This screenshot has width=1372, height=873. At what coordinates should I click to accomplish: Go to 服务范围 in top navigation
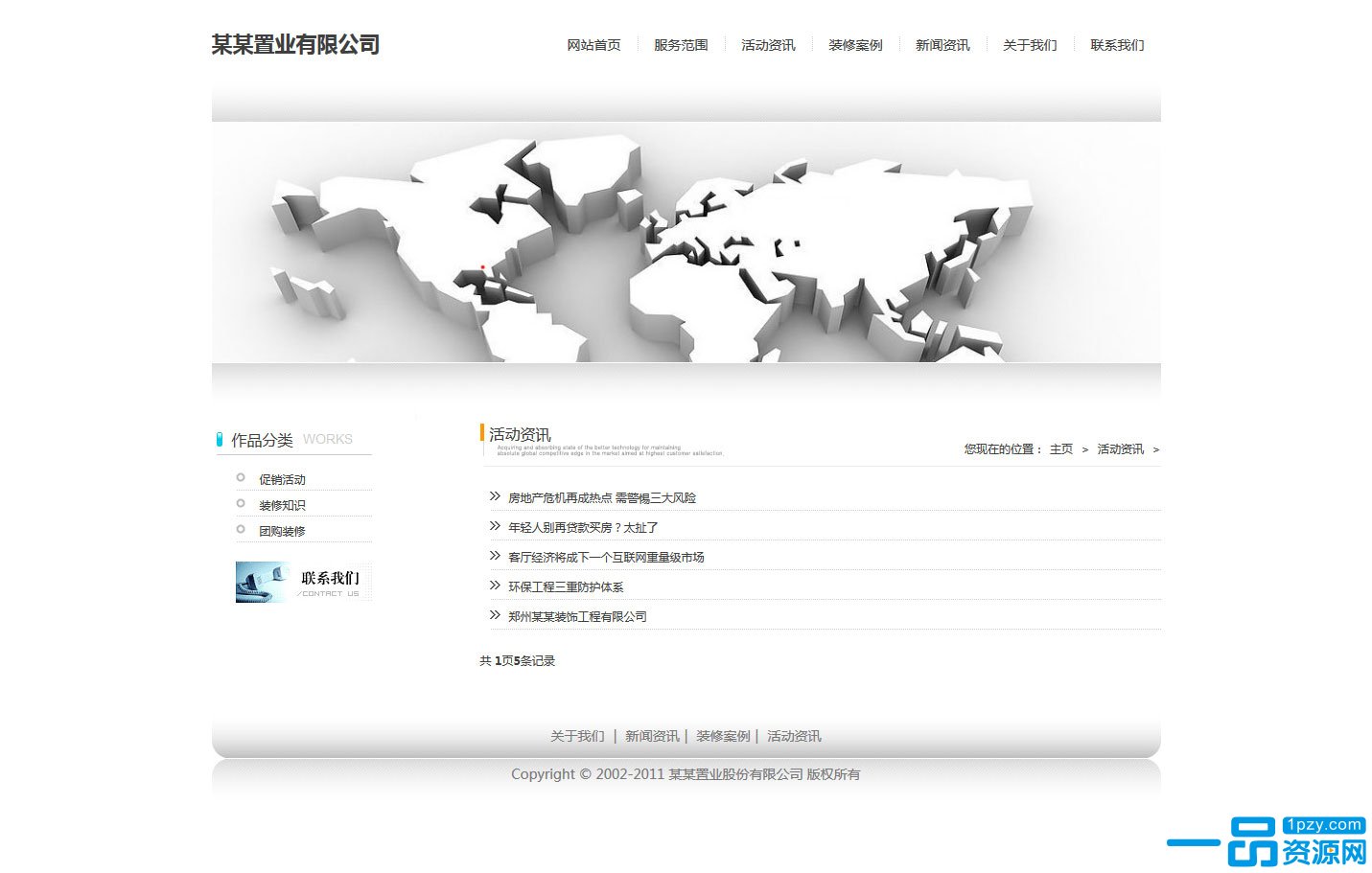(681, 45)
